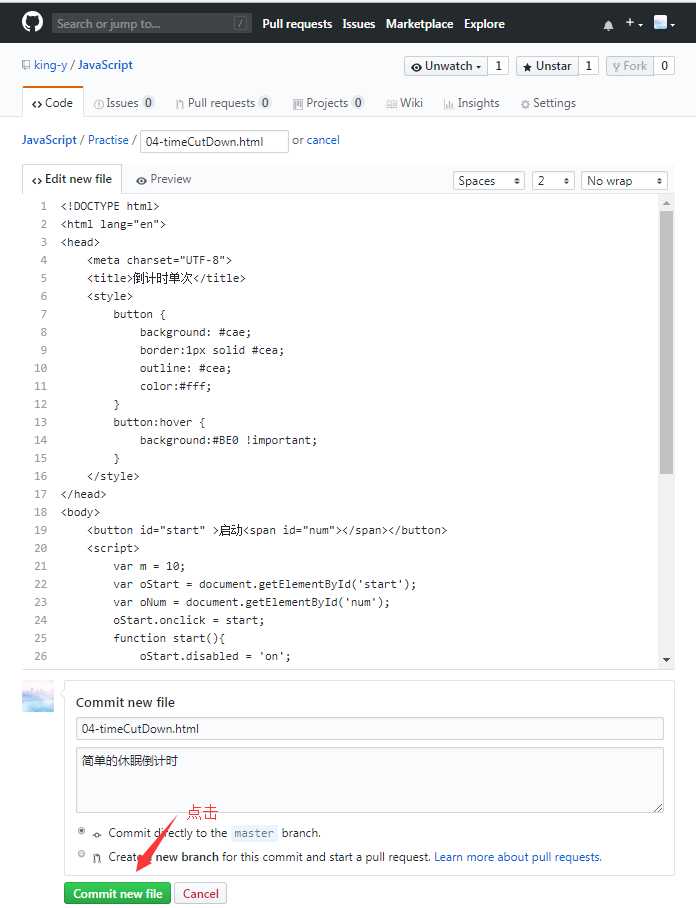This screenshot has width=696, height=908.
Task: Click the line 21 code 'var m = 10;'
Action: pyautogui.click(x=149, y=566)
